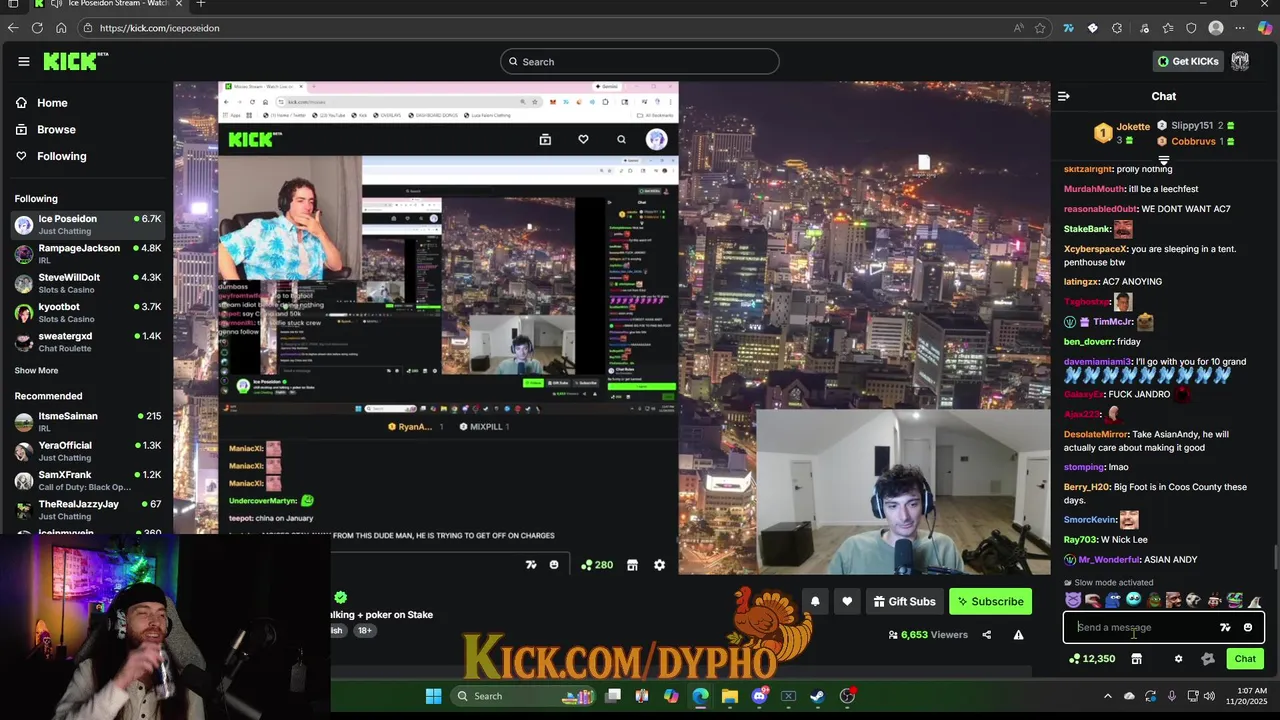1280x720 pixels.
Task: Open Edge browser essentials shield icon
Action: click(x=1191, y=28)
